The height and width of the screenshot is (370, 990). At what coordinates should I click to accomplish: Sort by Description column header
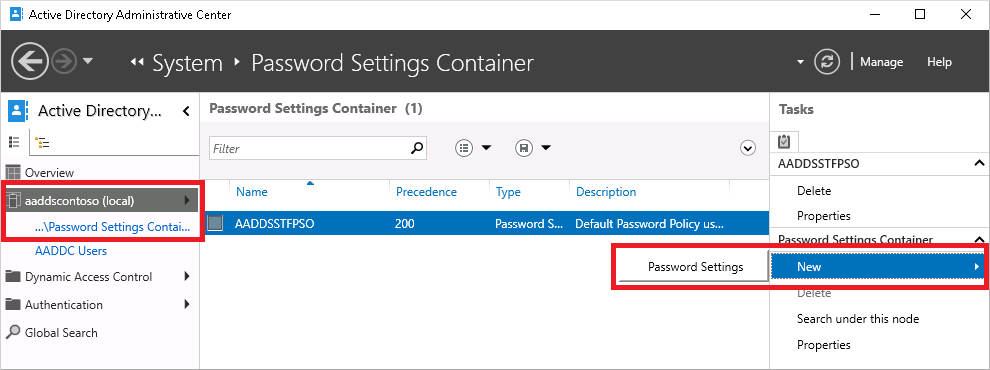point(606,192)
